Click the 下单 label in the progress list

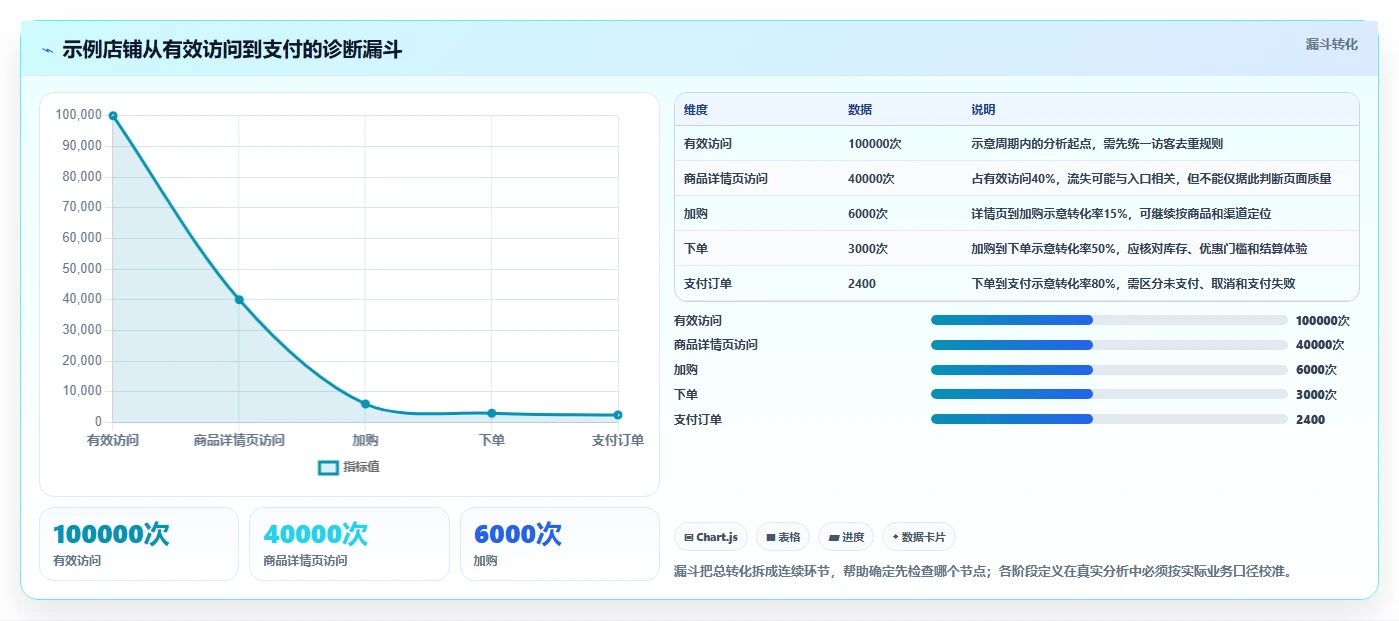686,395
